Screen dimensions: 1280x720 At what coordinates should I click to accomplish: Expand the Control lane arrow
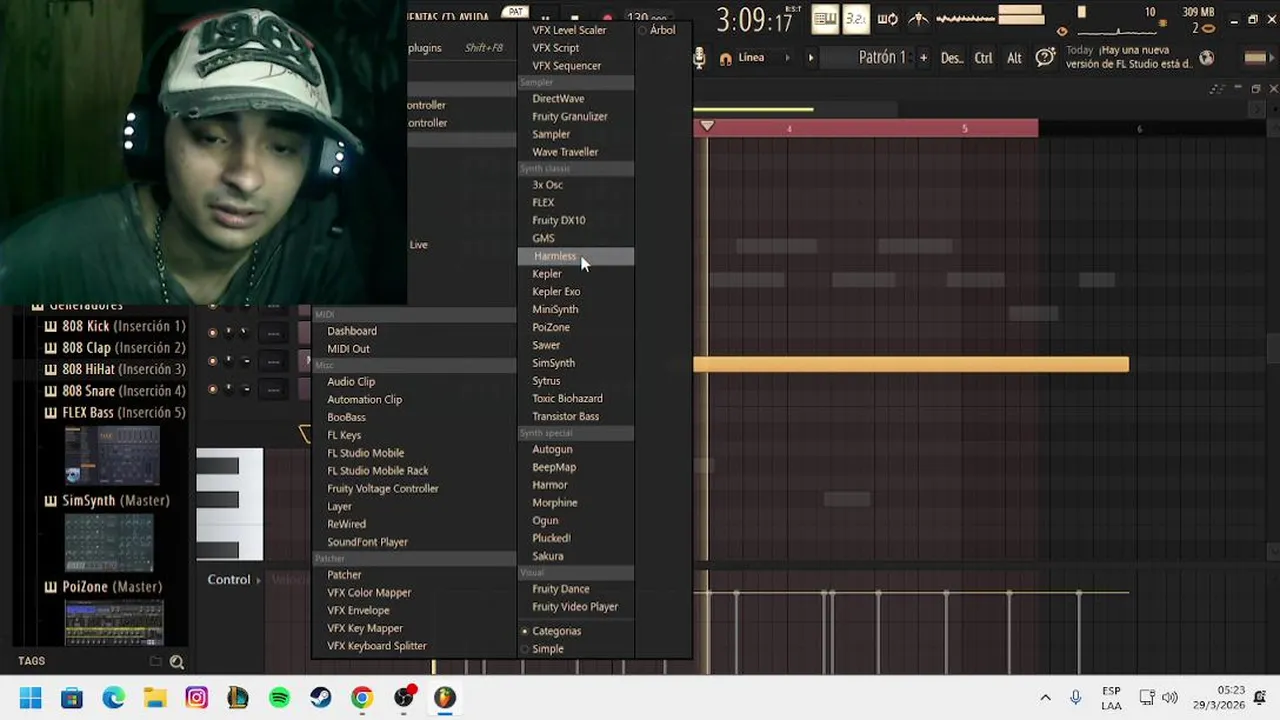(258, 580)
